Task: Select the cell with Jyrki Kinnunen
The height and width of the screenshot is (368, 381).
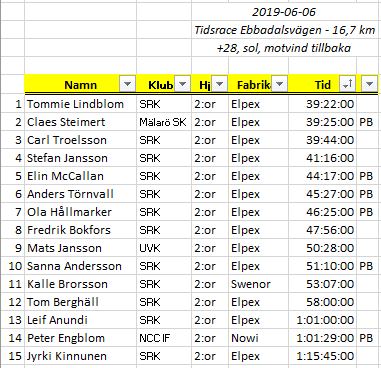Action: pos(80,356)
